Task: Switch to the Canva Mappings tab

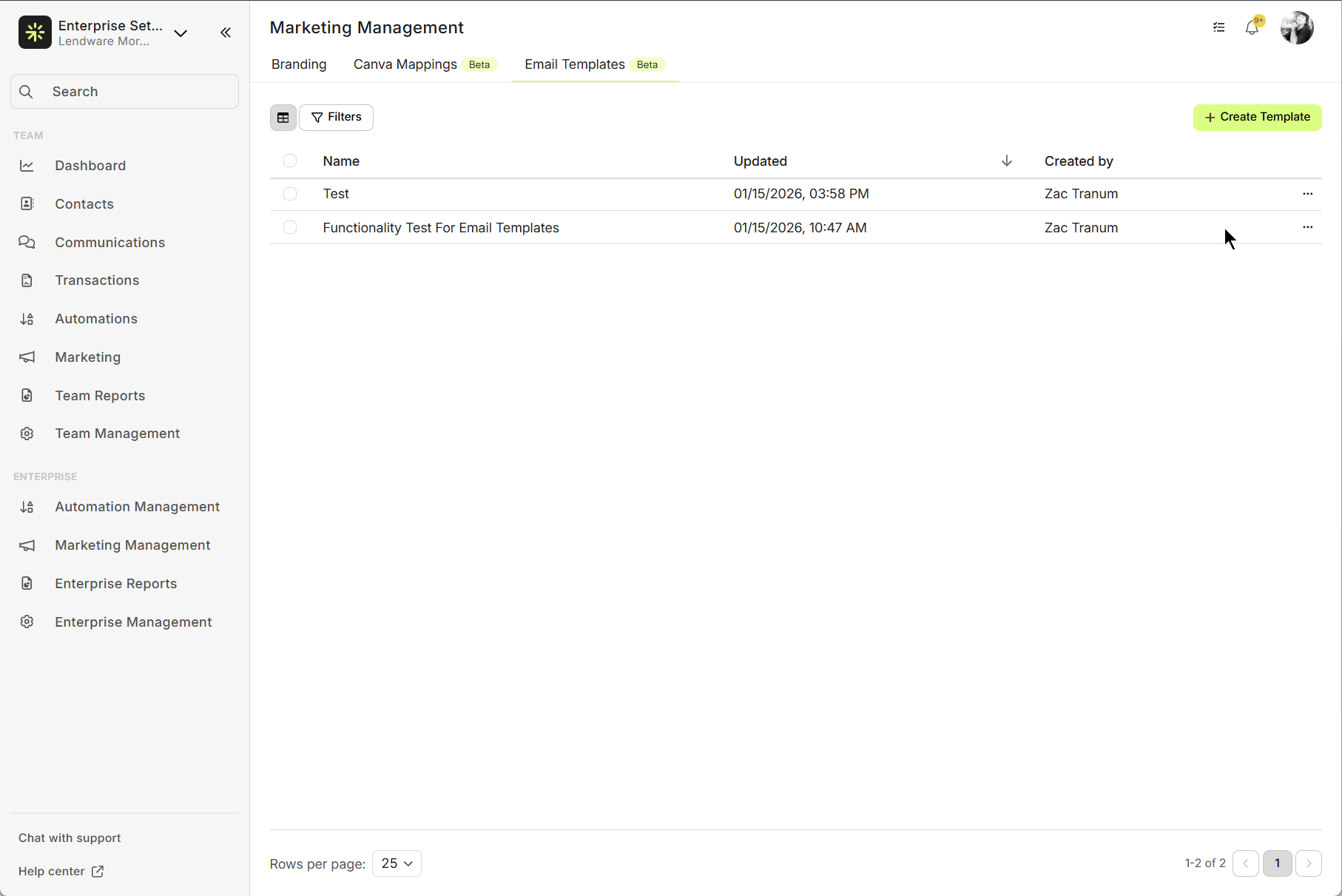Action: (x=405, y=64)
